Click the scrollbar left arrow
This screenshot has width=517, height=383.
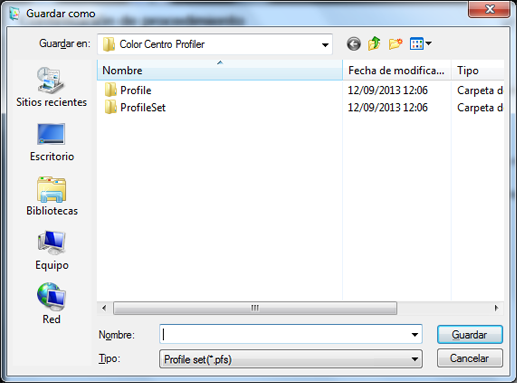(x=104, y=308)
